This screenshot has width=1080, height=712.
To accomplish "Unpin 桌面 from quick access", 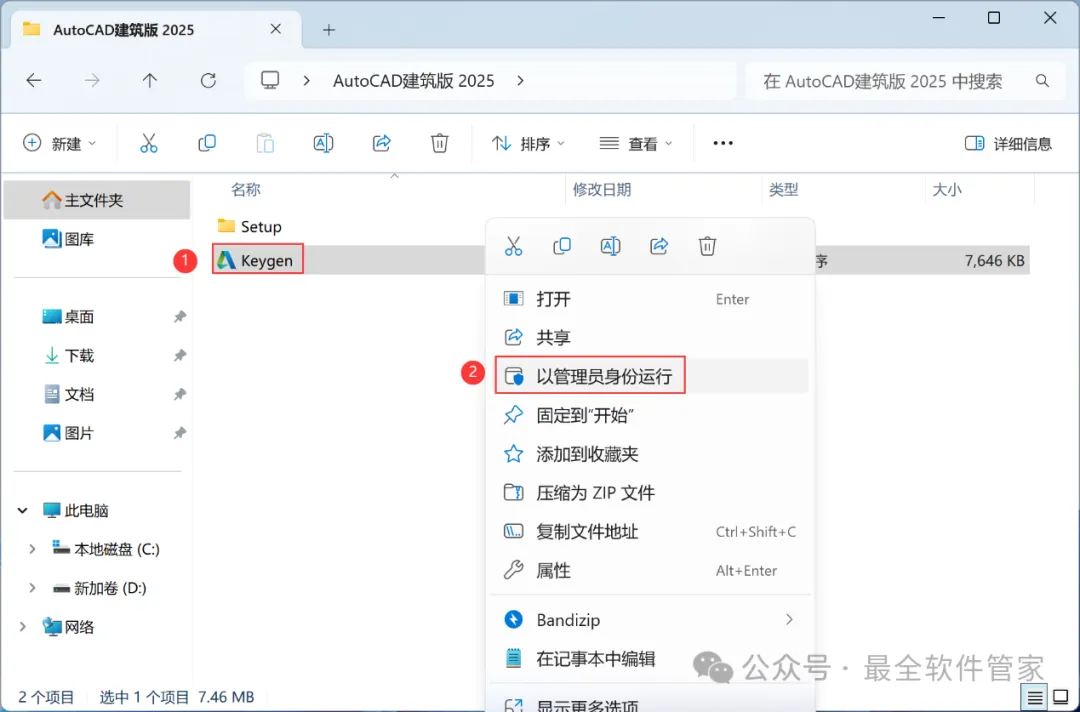I will pyautogui.click(x=180, y=317).
